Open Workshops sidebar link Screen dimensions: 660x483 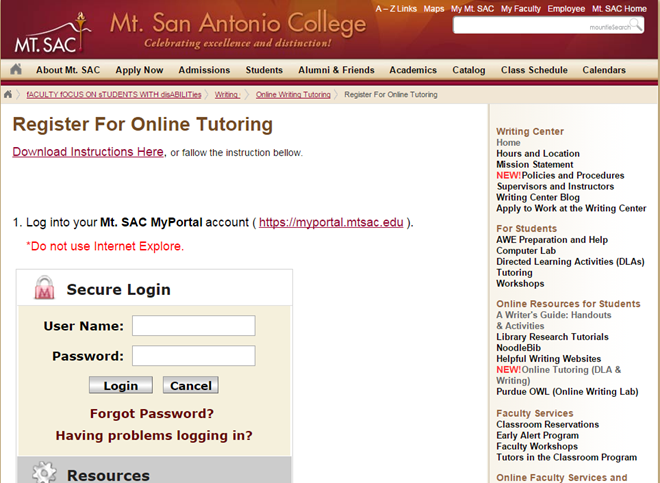click(x=520, y=283)
